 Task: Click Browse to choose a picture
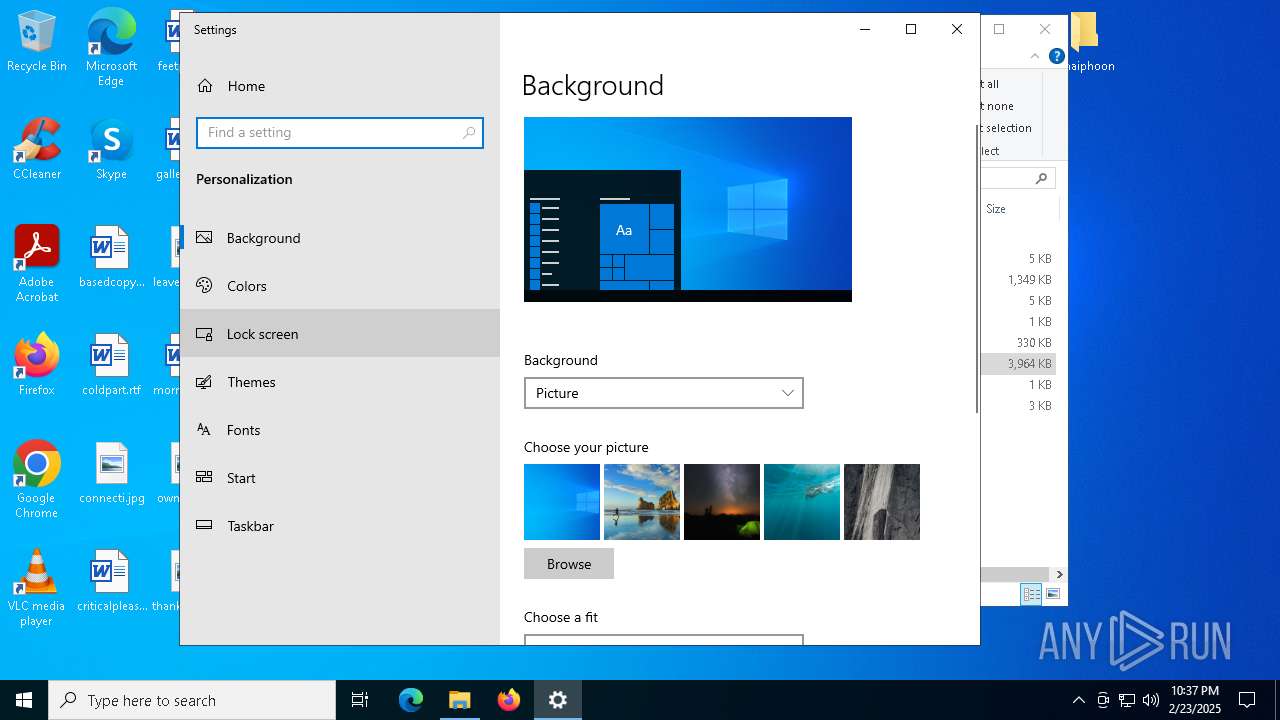pyautogui.click(x=568, y=564)
